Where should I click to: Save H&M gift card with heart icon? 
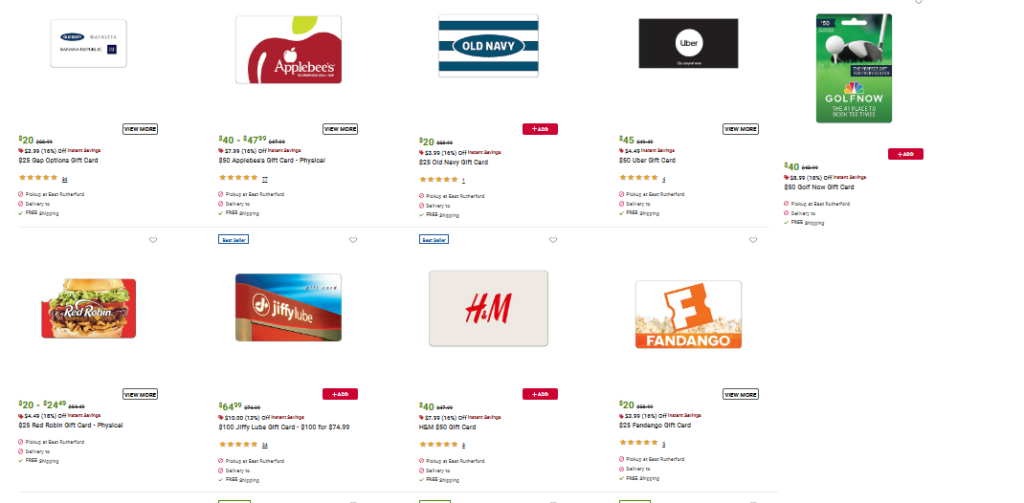click(553, 240)
